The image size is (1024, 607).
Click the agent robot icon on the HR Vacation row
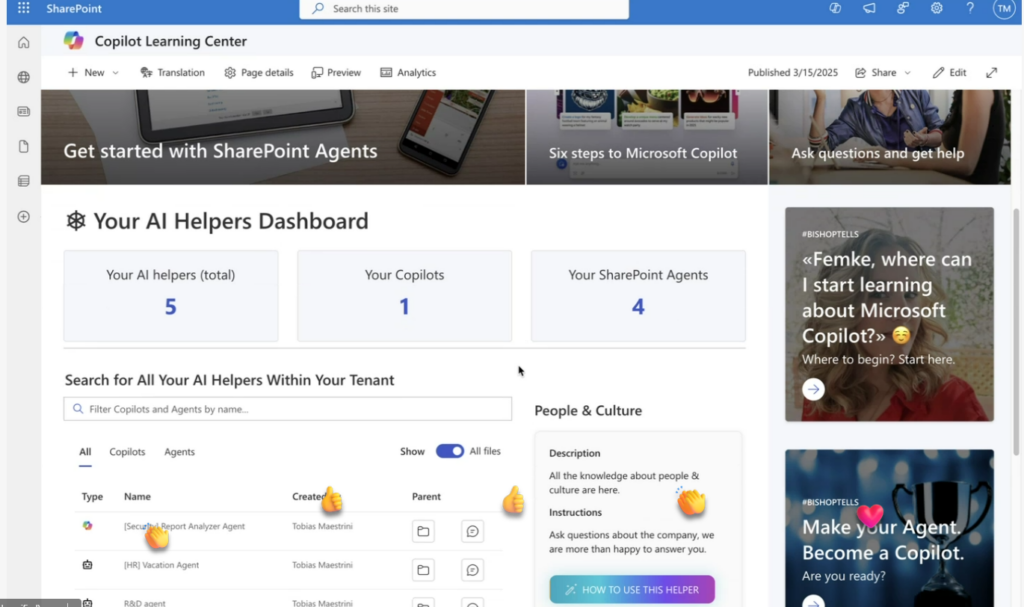88,565
